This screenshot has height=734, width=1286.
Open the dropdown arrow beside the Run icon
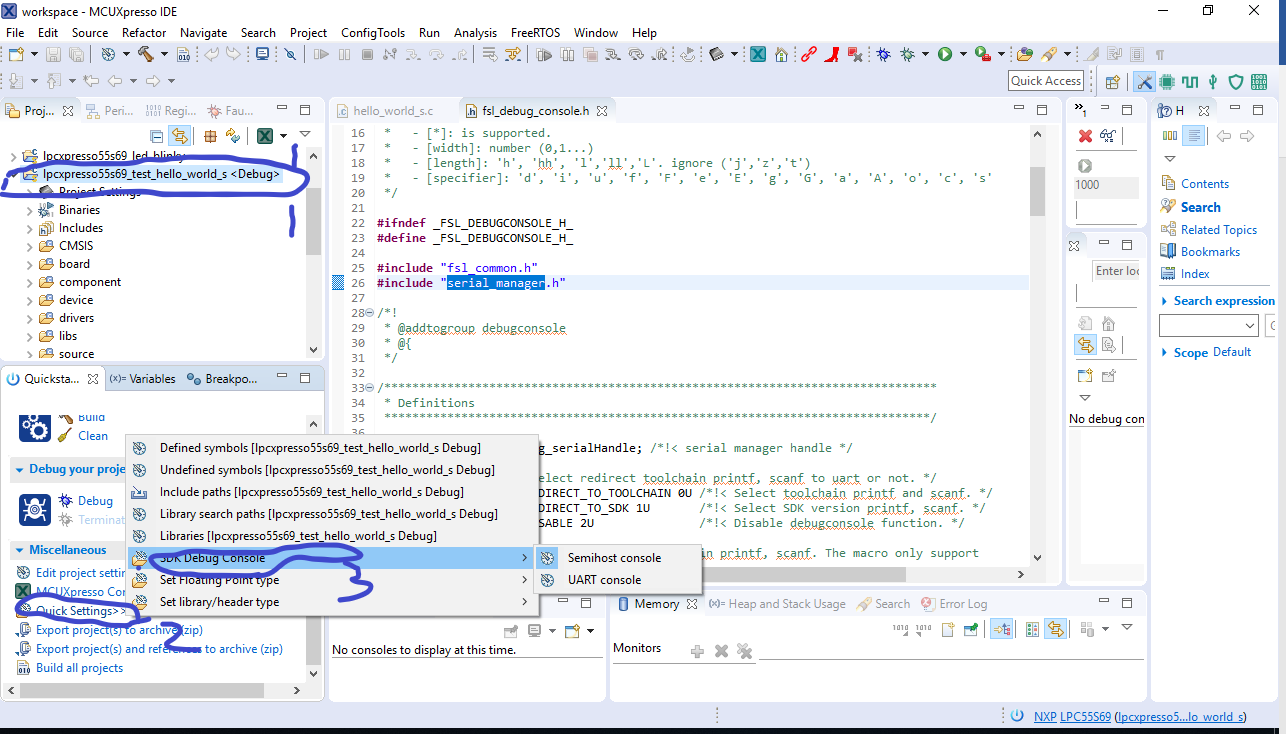963,54
